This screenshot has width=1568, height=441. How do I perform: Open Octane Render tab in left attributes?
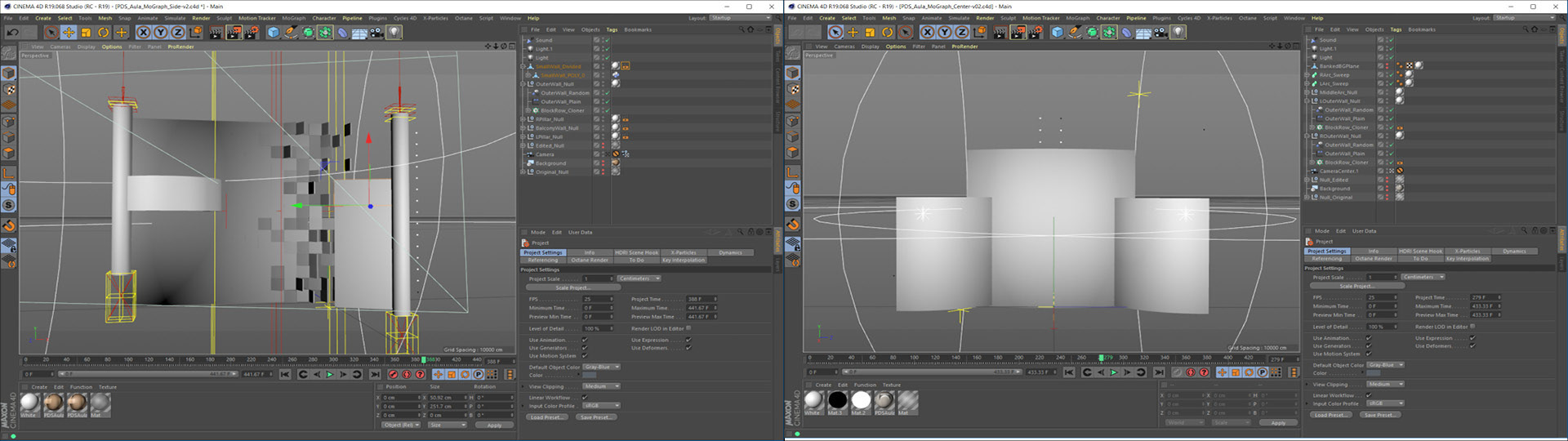click(x=590, y=260)
